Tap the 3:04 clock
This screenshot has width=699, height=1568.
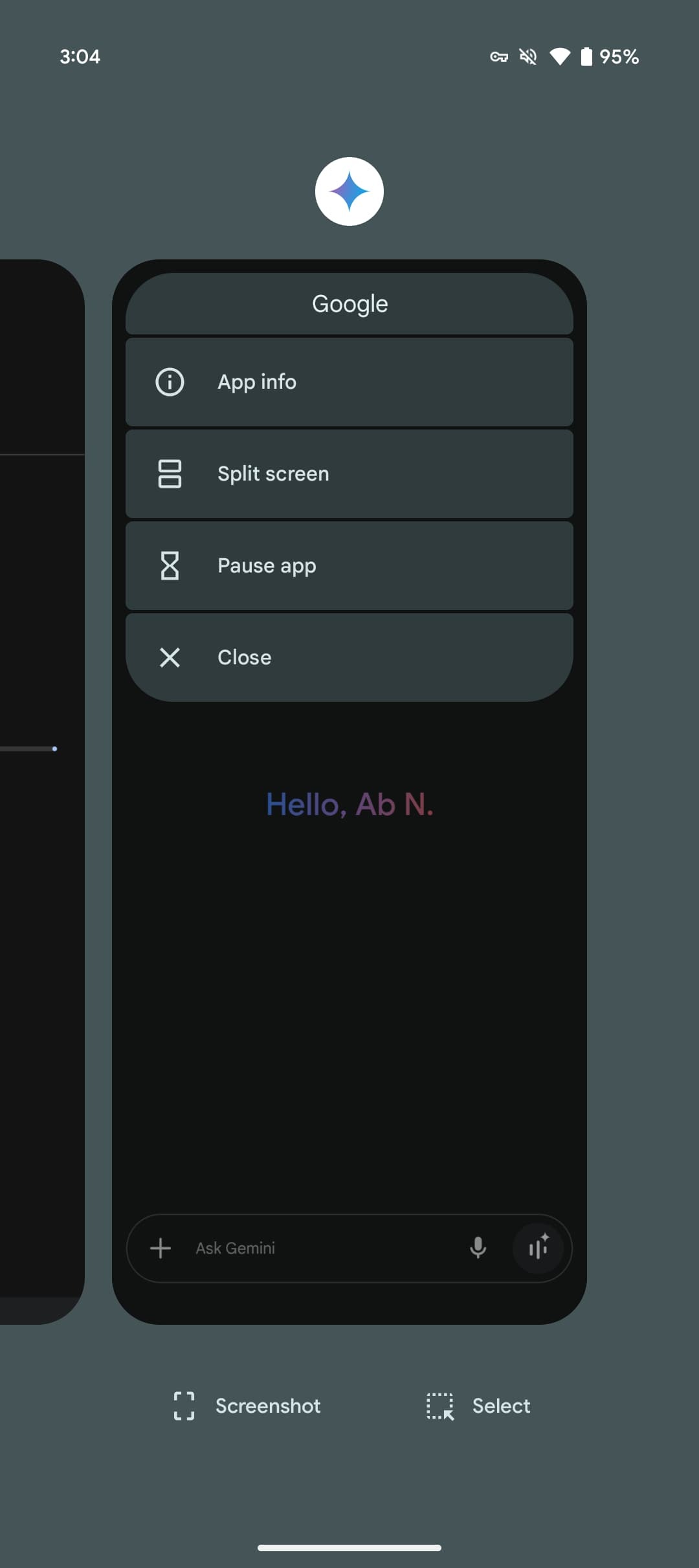(80, 57)
